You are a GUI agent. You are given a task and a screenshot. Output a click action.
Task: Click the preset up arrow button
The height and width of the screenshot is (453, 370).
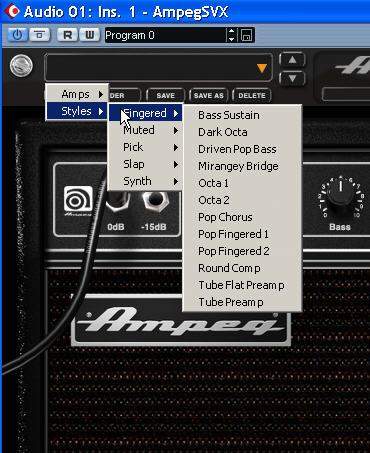pyautogui.click(x=292, y=60)
